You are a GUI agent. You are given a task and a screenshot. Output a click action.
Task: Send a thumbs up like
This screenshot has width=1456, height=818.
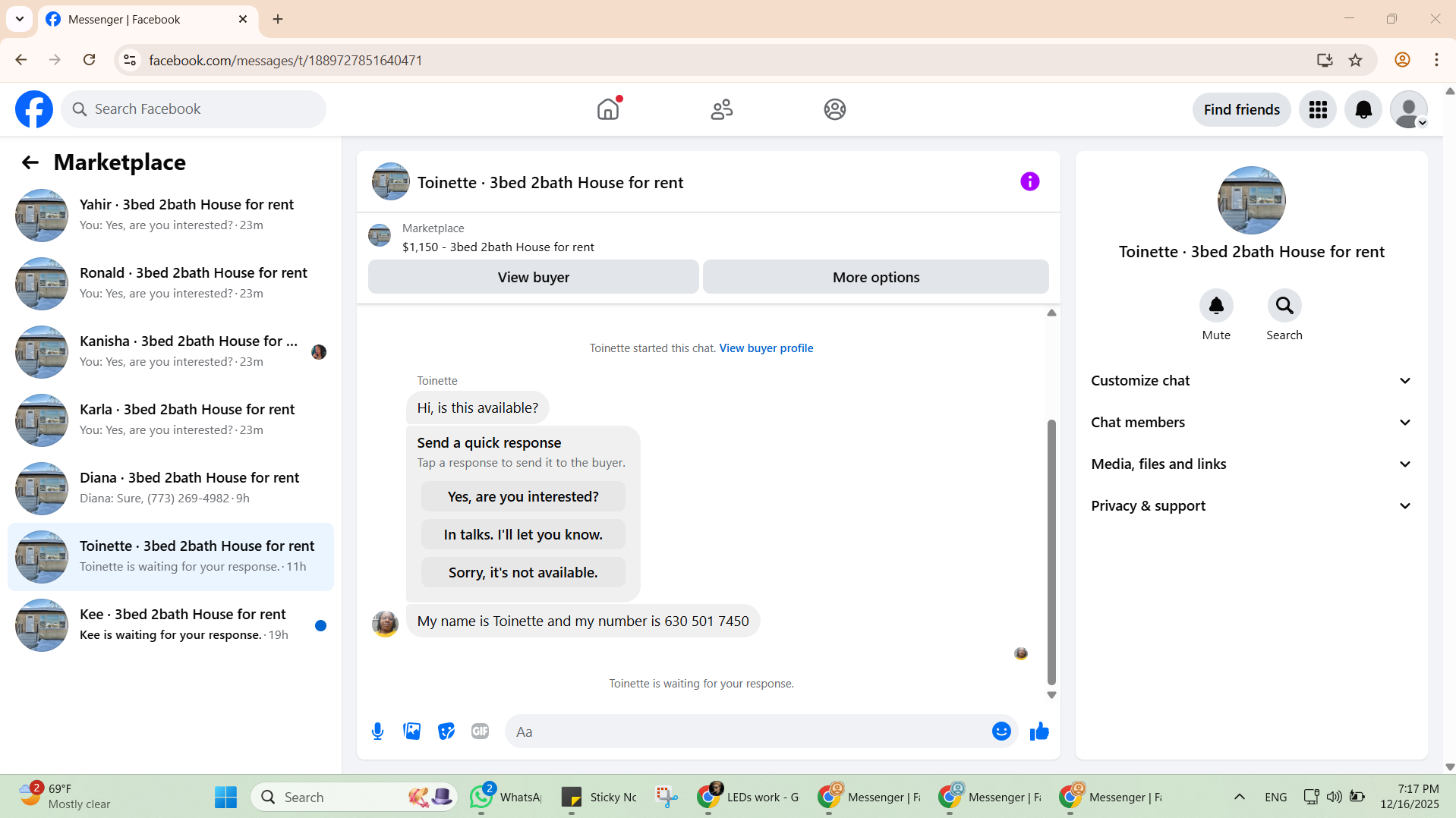(x=1039, y=731)
